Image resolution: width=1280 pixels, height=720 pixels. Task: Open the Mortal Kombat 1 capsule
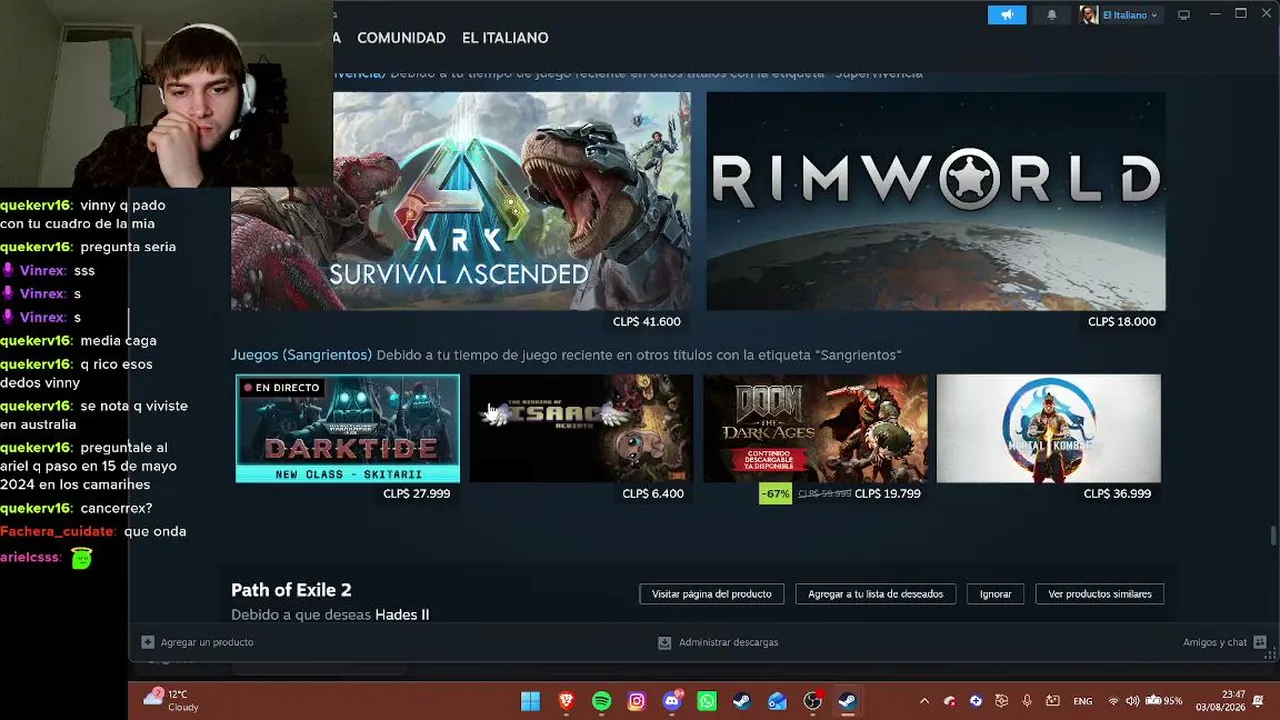(x=1049, y=428)
